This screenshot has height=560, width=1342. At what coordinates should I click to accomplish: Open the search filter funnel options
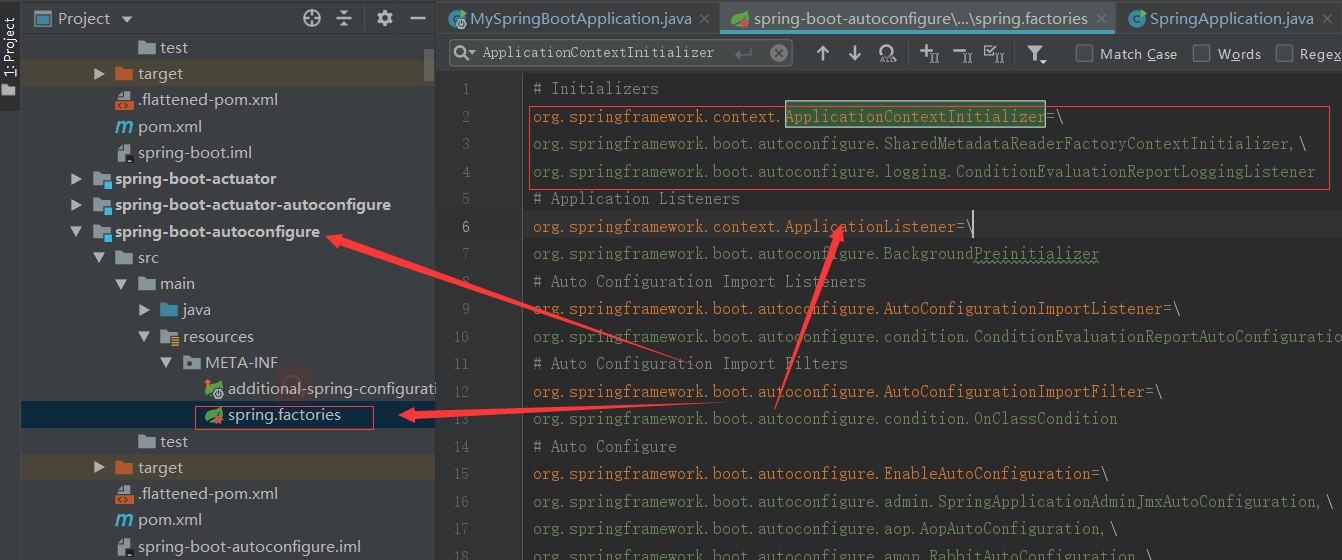click(x=1036, y=54)
